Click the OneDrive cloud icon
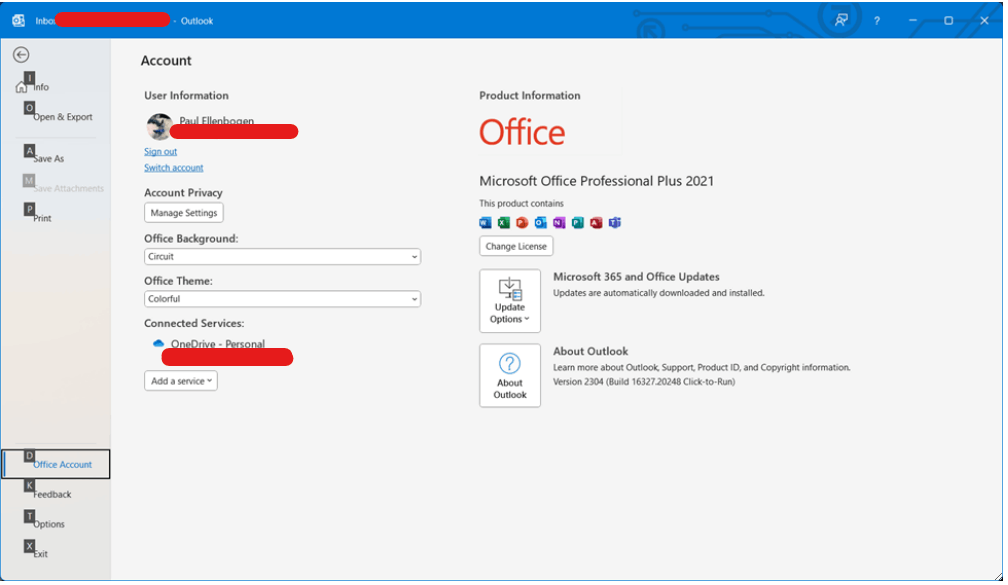 click(x=158, y=344)
